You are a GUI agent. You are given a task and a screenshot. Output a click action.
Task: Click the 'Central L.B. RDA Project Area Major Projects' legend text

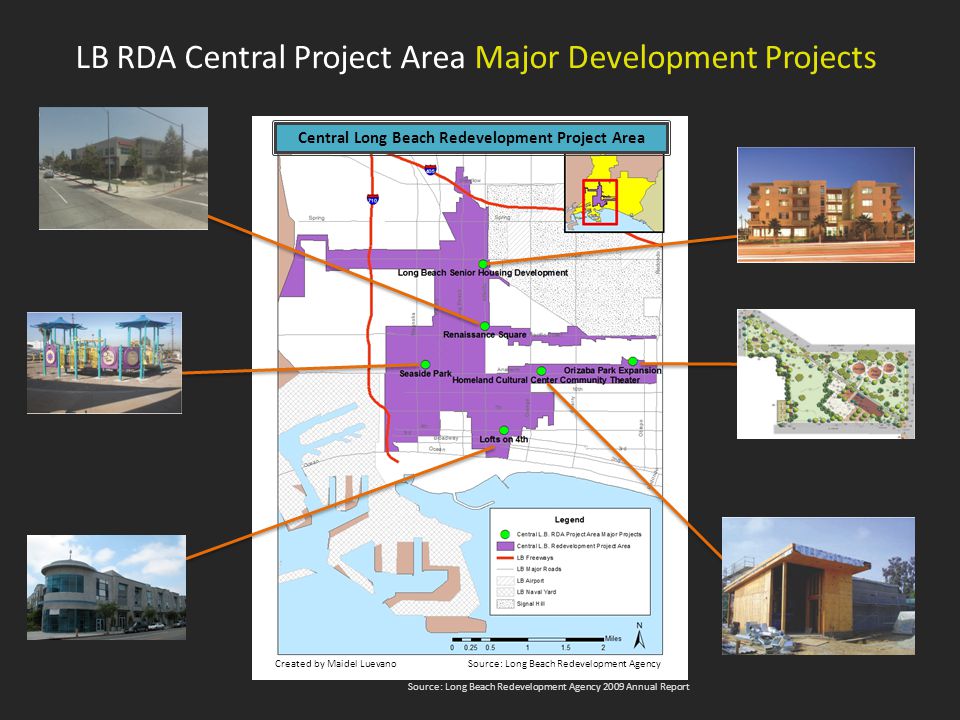click(x=579, y=534)
